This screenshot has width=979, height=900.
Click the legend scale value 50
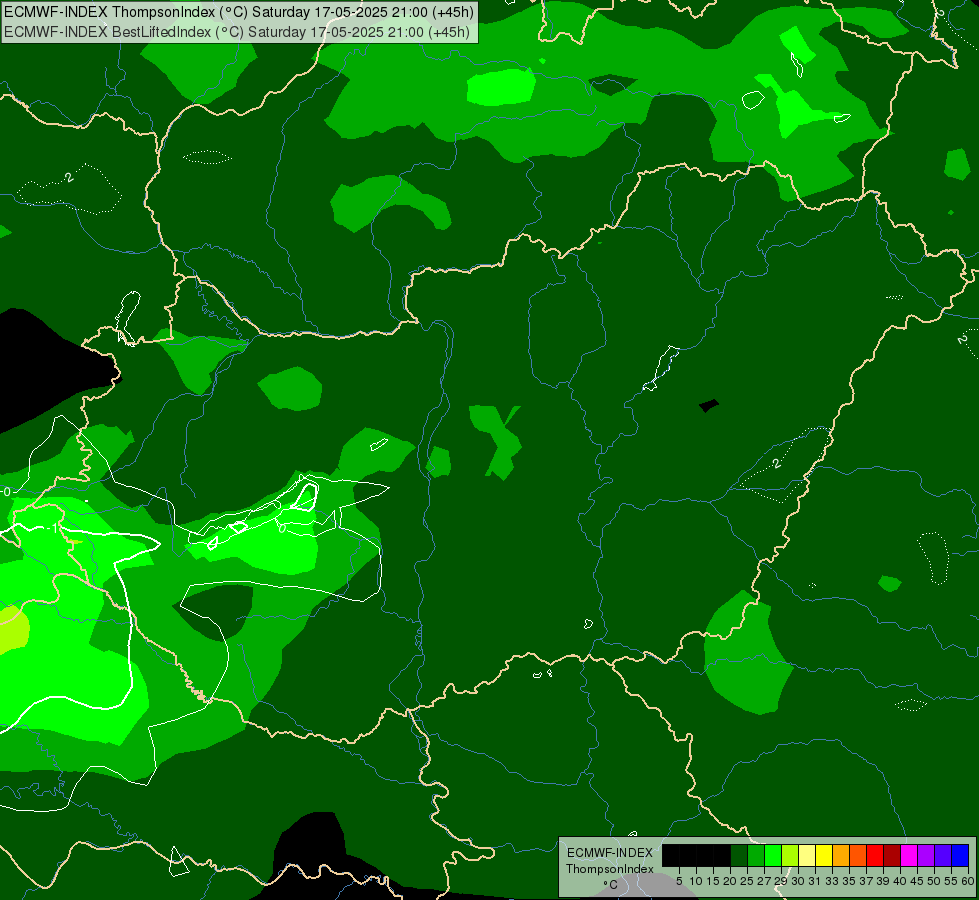pyautogui.click(x=934, y=881)
